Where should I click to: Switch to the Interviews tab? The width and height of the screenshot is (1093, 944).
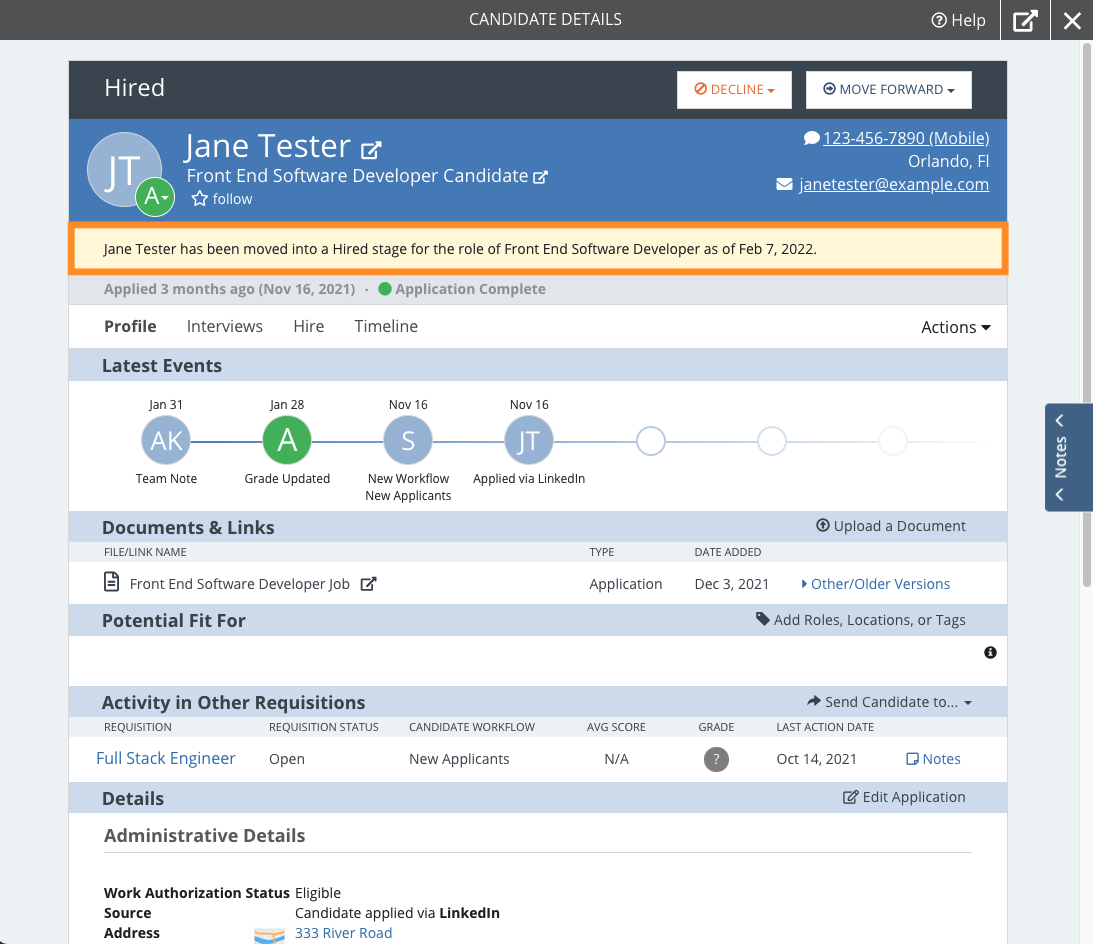(x=224, y=326)
